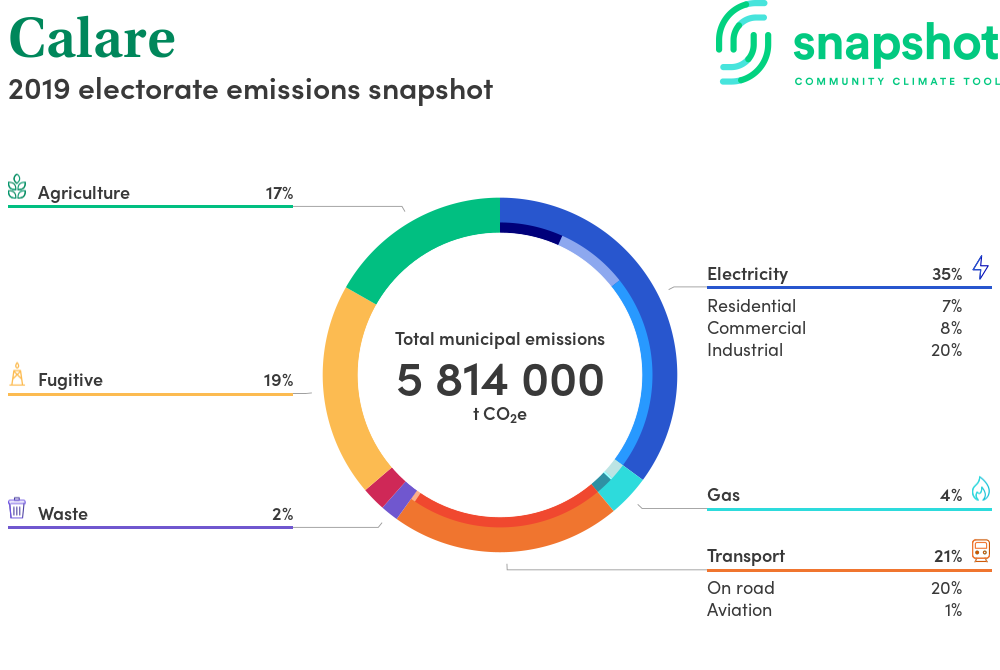Click the Industrial row label
The height and width of the screenshot is (670, 1000).
coord(745,350)
